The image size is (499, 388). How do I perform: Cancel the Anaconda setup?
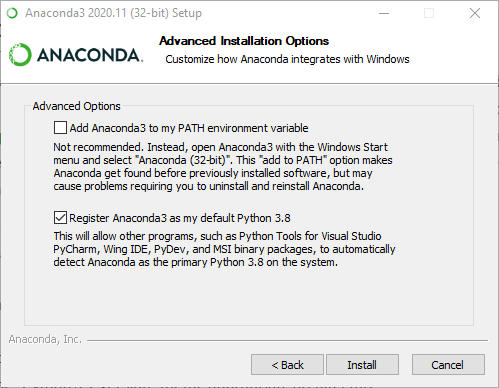coord(448,365)
